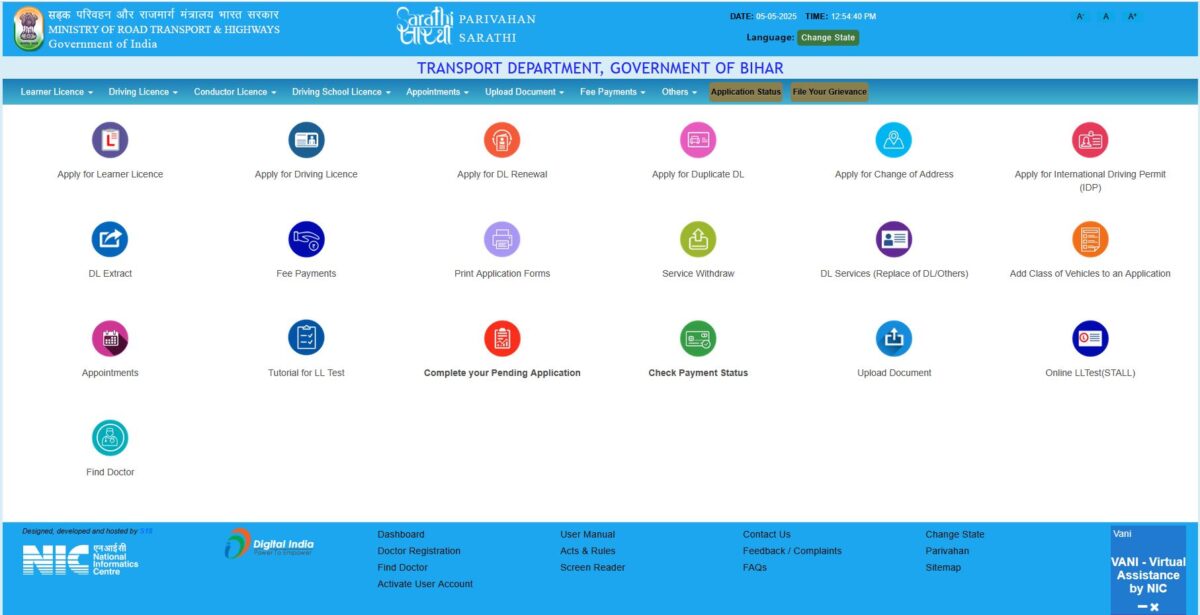This screenshot has width=1200, height=615.
Task: Click the Contact Us footer link
Action: (767, 534)
